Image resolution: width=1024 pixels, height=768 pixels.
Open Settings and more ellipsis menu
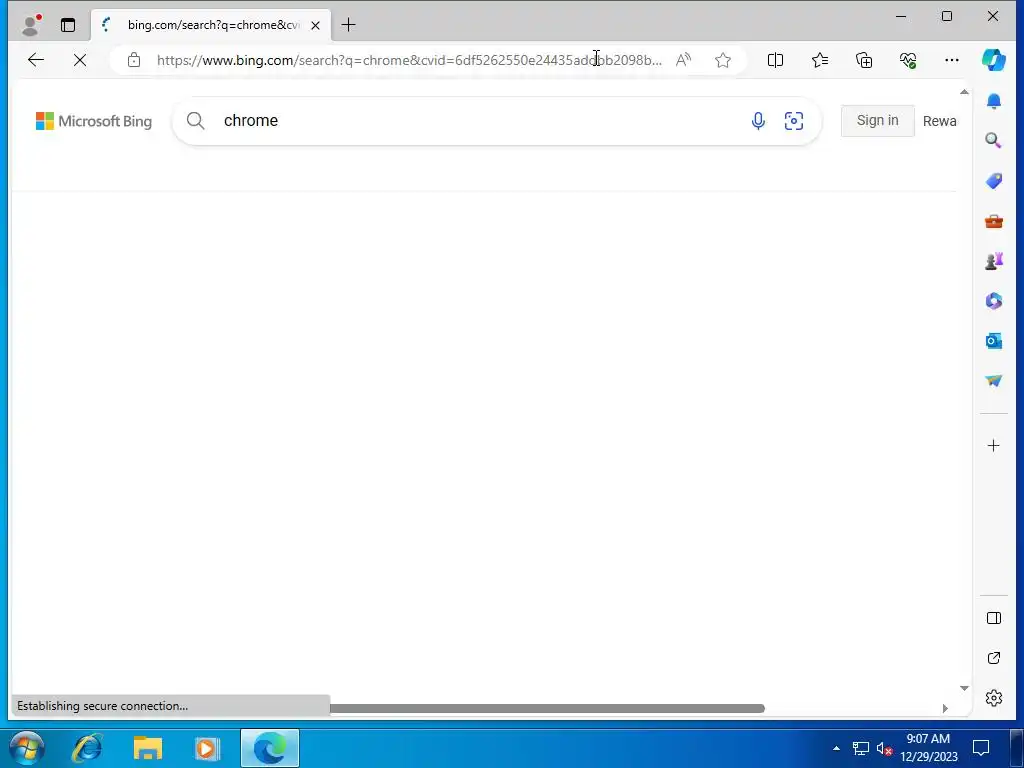952,60
